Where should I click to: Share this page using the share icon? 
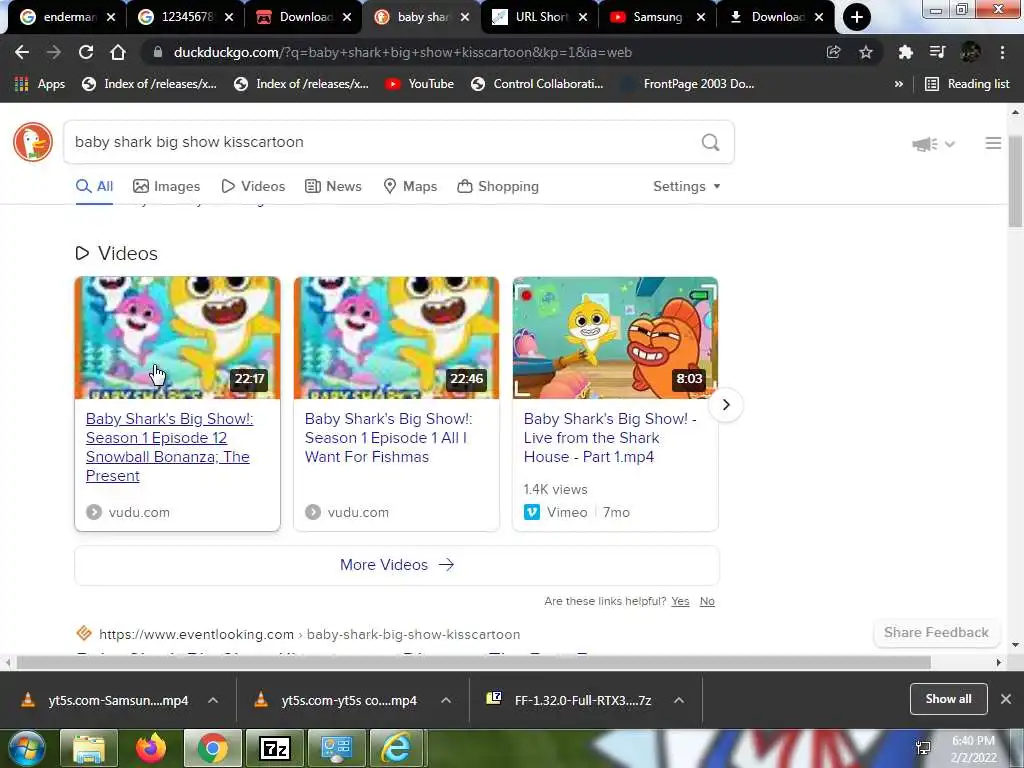pyautogui.click(x=833, y=52)
